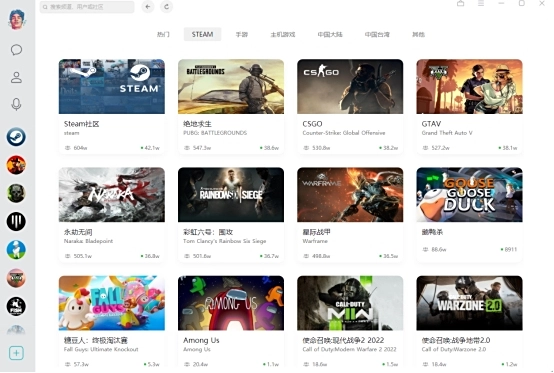
Task: Open the Steam community icon in sidebar
Action: (x=16, y=137)
